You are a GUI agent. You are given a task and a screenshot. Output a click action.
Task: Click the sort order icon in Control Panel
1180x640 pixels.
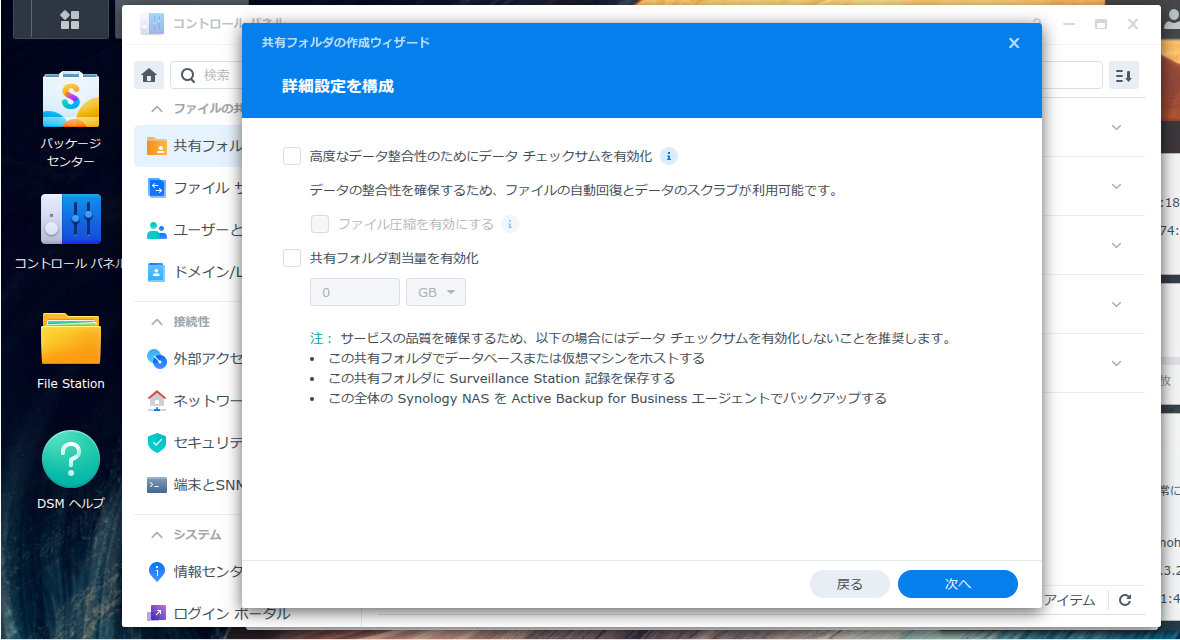tap(1124, 75)
